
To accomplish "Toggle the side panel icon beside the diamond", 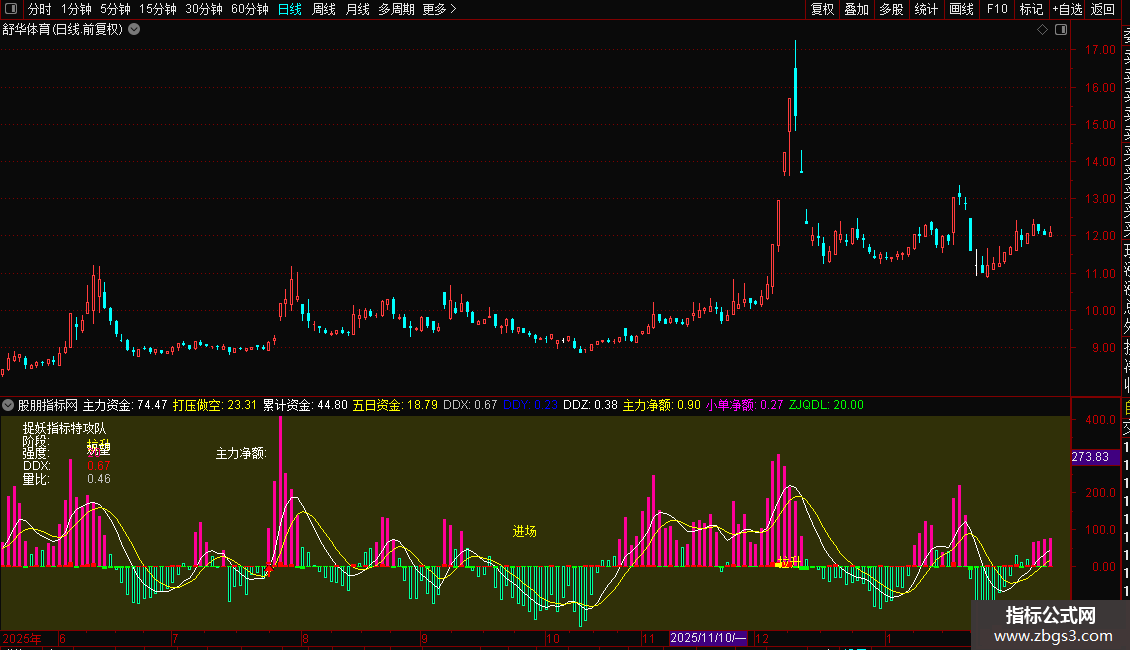I will [1061, 30].
